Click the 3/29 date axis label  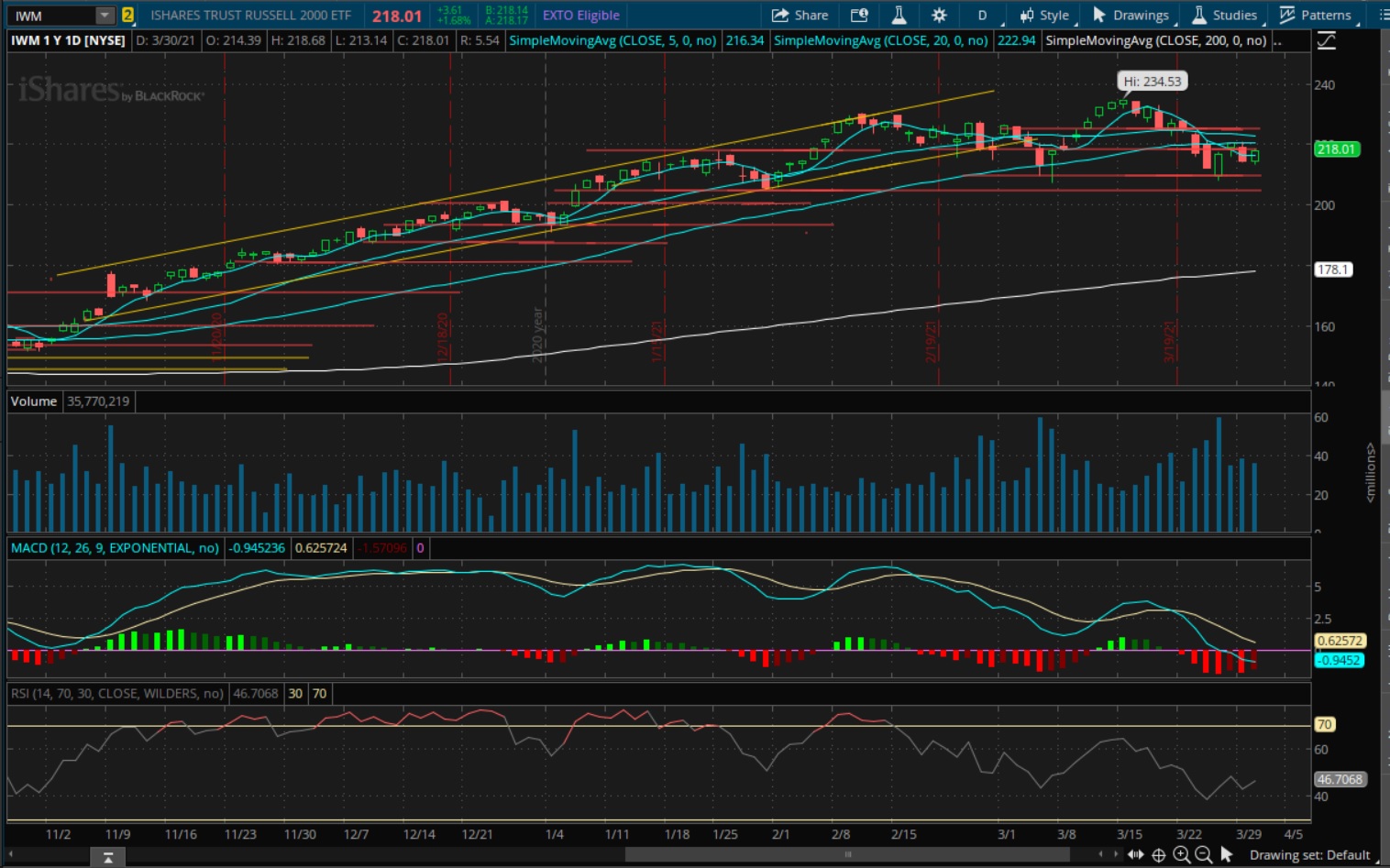tap(1249, 834)
